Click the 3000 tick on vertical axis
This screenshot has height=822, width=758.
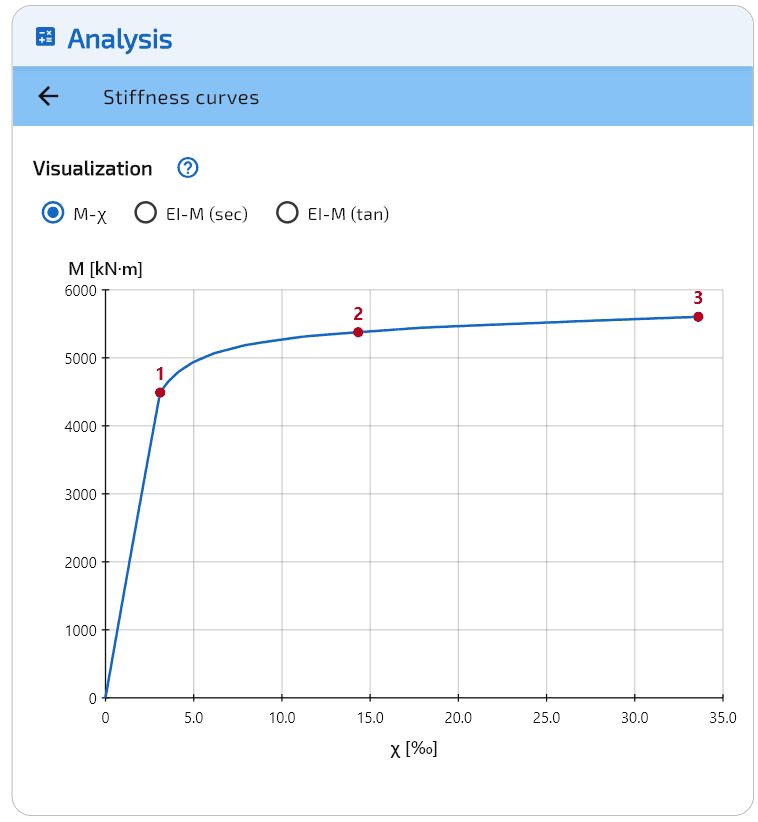[79, 494]
